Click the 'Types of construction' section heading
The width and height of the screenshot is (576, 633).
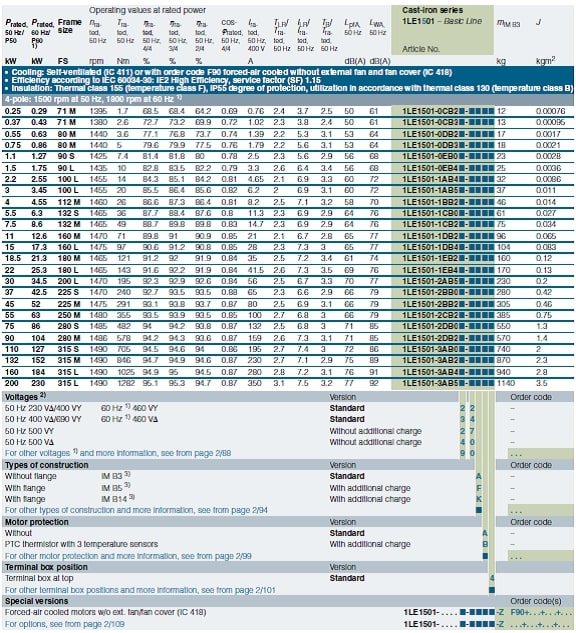pyautogui.click(x=46, y=465)
